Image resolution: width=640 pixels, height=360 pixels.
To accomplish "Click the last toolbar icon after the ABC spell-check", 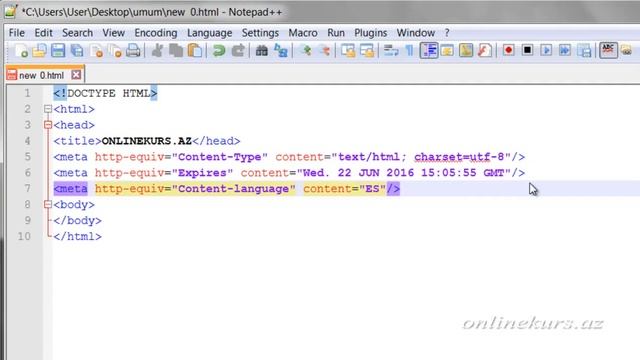I will (x=627, y=51).
